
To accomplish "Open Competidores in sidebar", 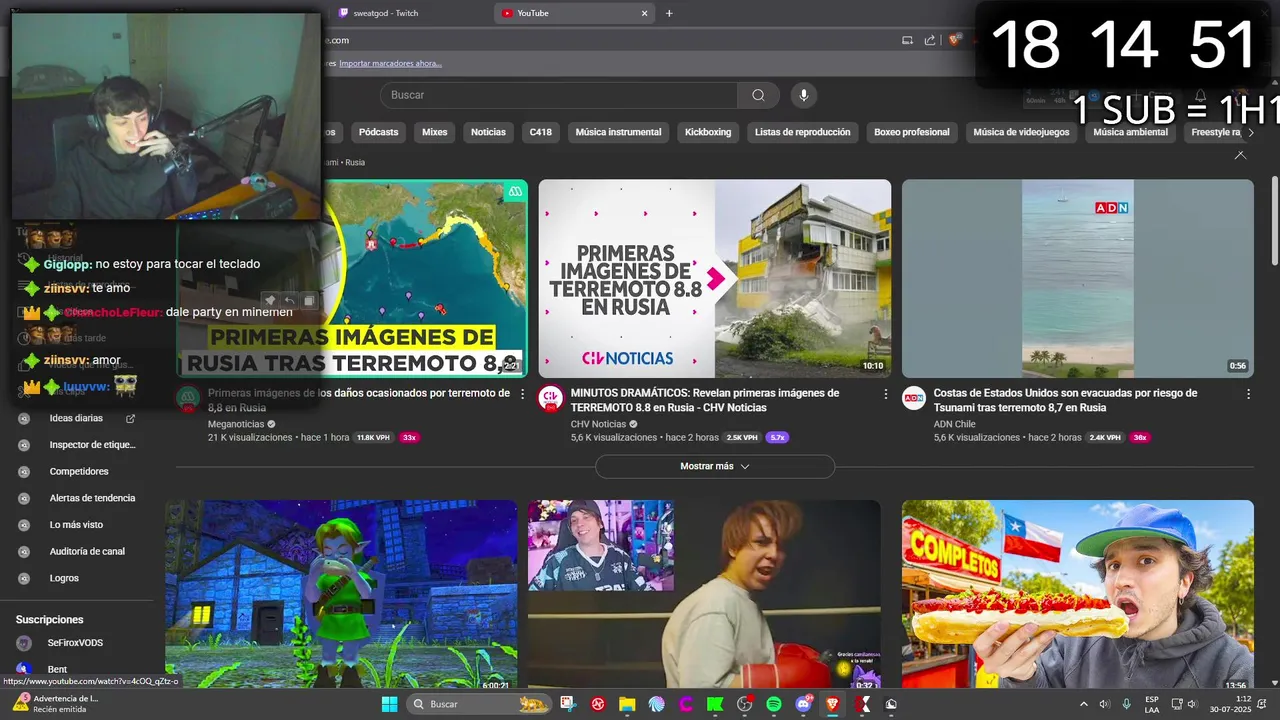I will (77, 471).
